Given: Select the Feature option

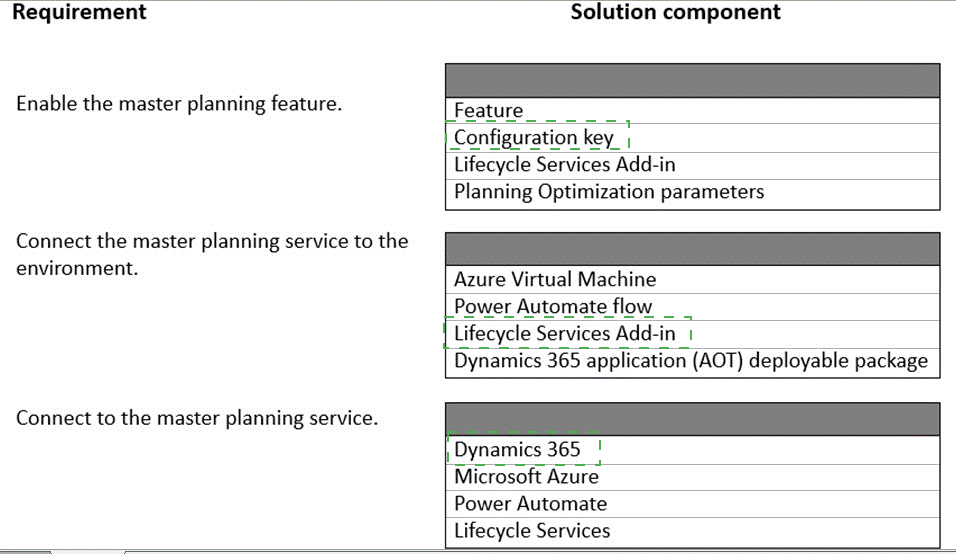Looking at the screenshot, I should click(x=489, y=111).
